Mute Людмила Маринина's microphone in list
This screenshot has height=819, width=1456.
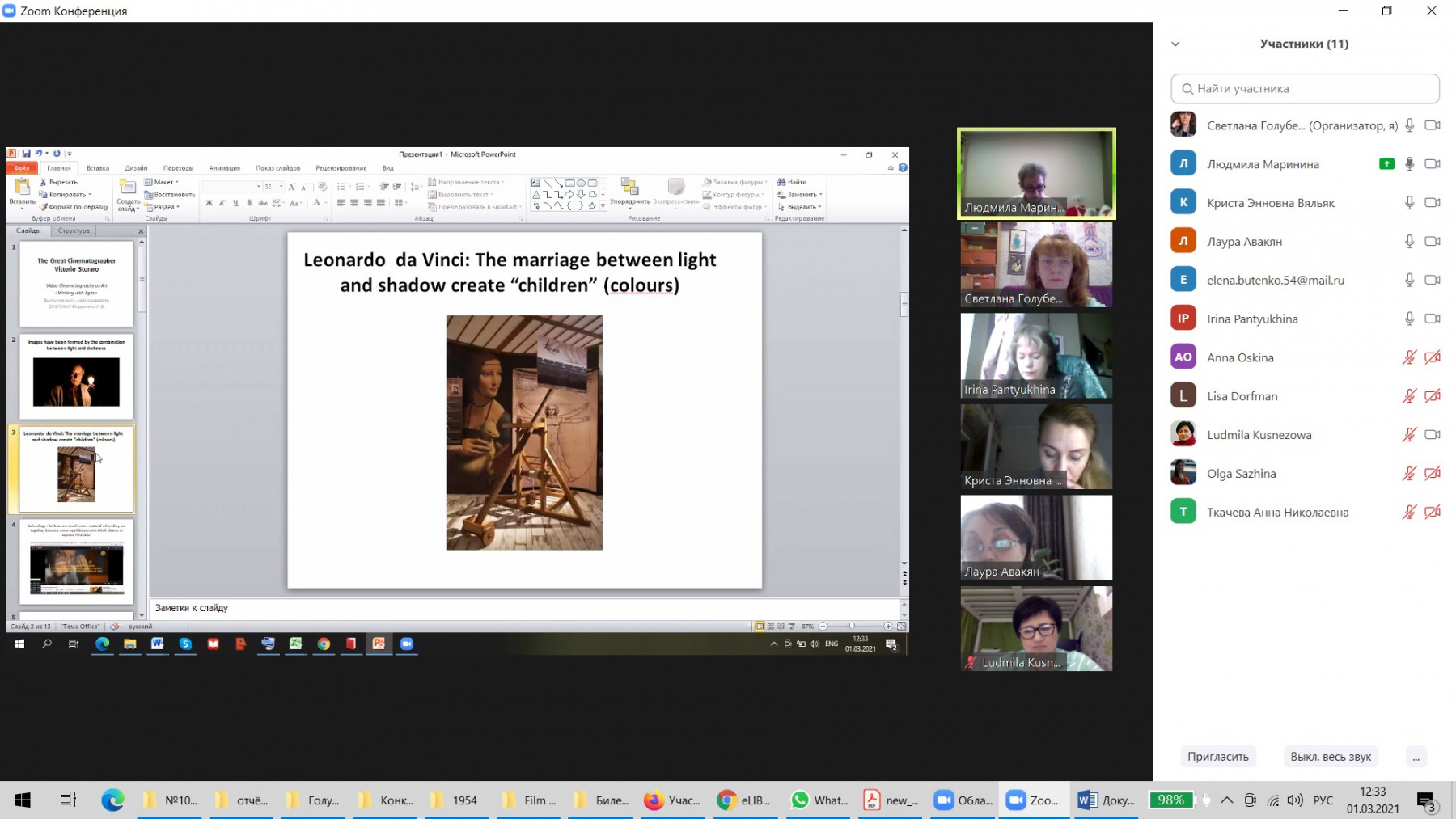[1409, 164]
